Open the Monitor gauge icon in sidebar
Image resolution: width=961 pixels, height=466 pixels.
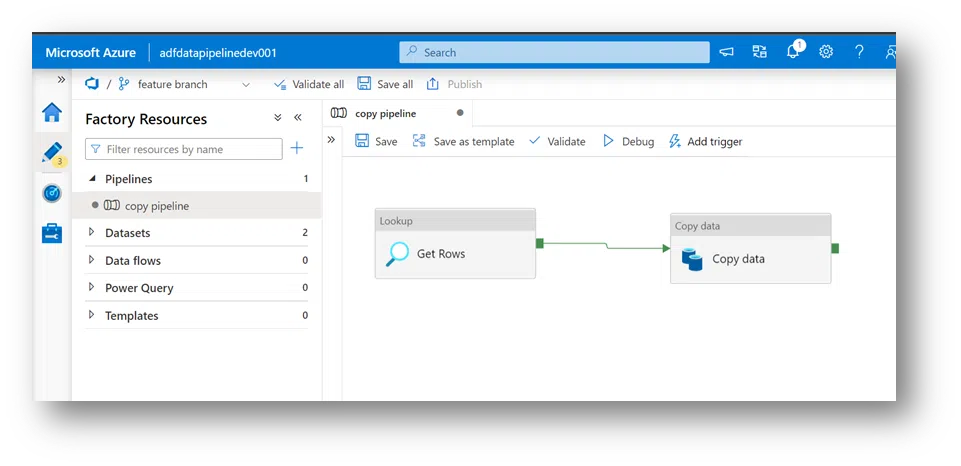click(x=51, y=193)
